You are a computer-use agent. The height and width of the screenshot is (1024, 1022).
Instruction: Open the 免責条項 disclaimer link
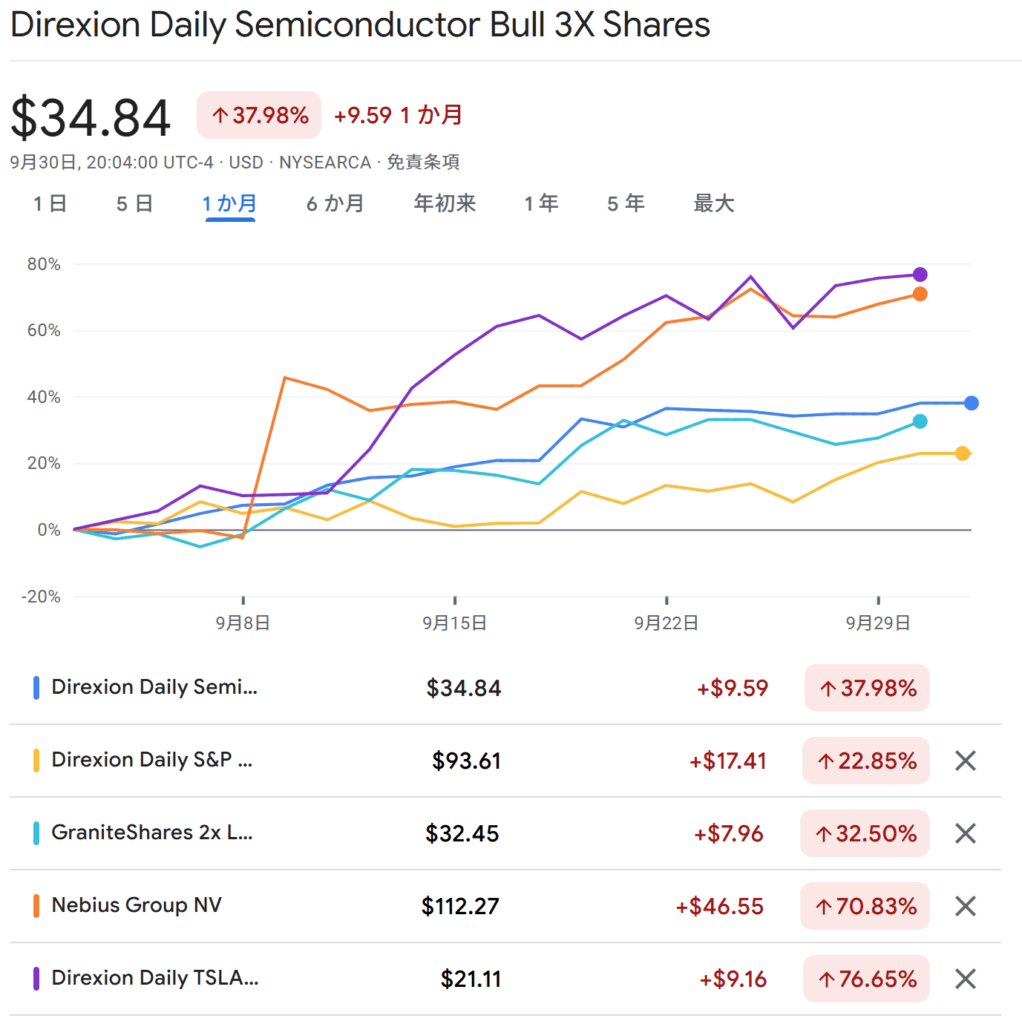(423, 162)
